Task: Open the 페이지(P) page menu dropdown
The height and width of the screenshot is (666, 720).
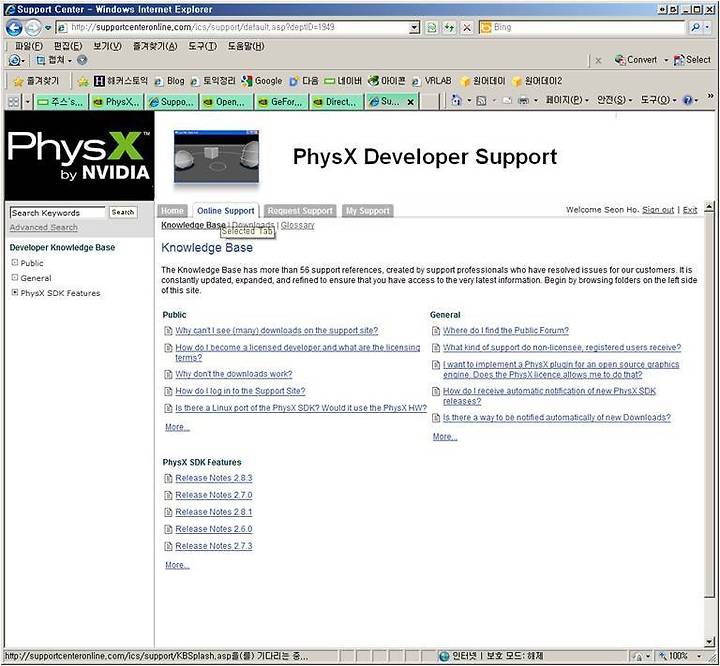Action: point(567,100)
